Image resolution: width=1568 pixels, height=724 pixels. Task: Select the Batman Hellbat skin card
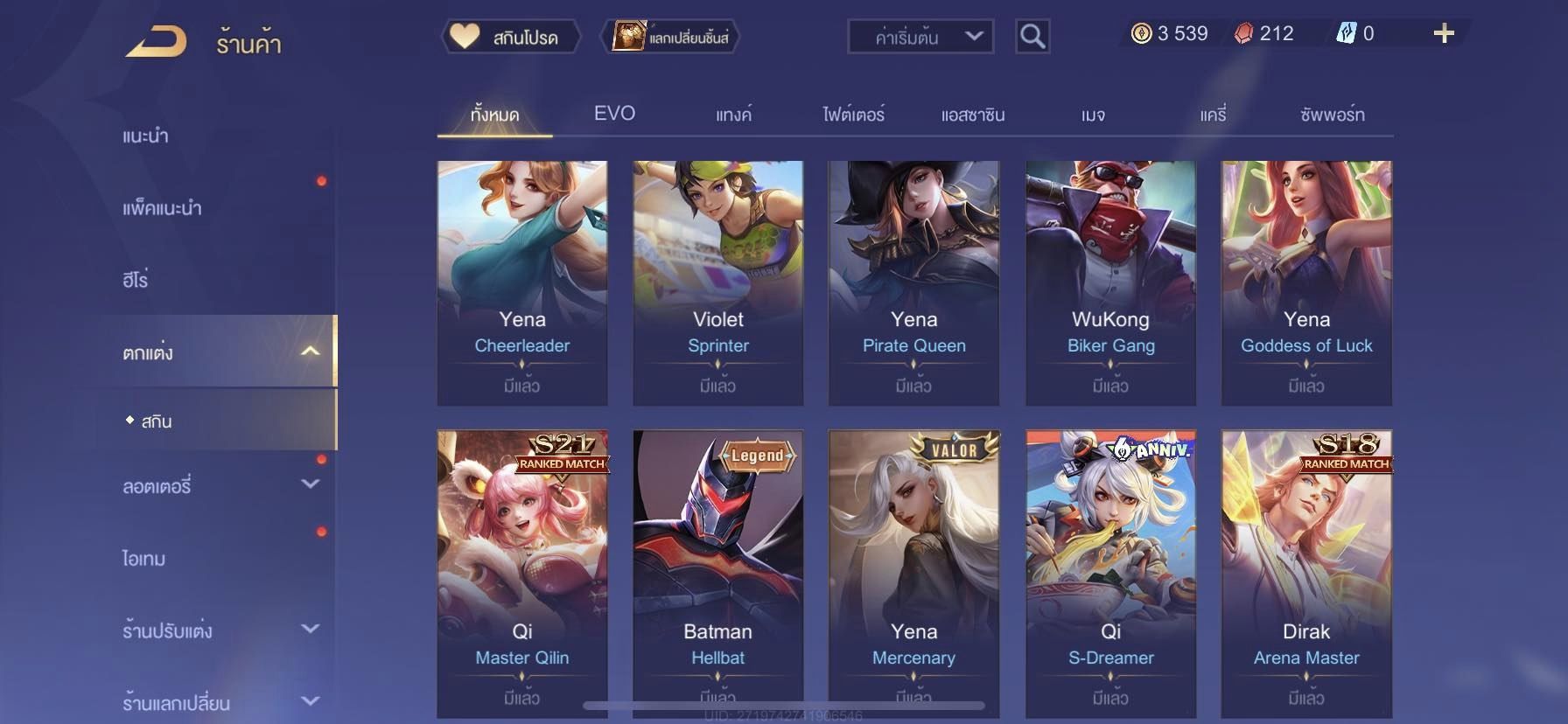(x=717, y=574)
